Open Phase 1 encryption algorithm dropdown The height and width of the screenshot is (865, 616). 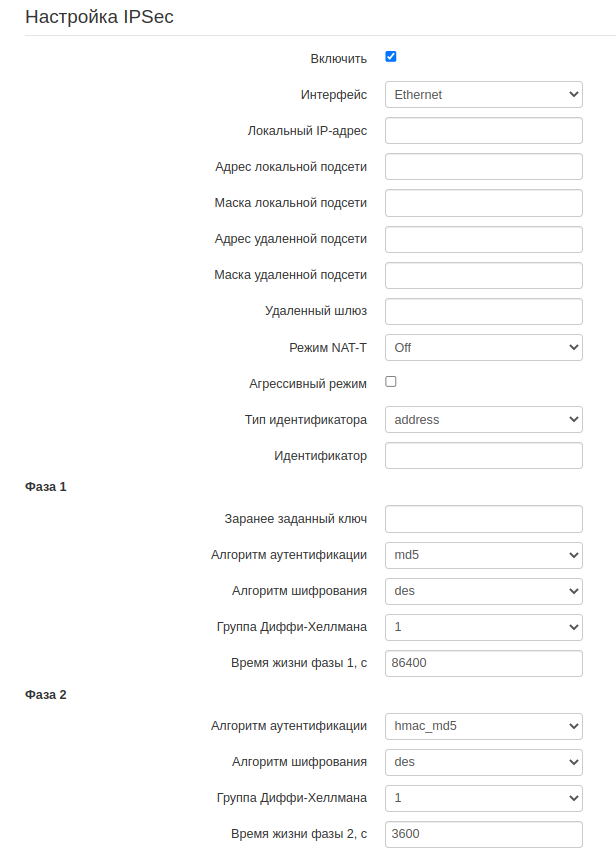point(483,591)
